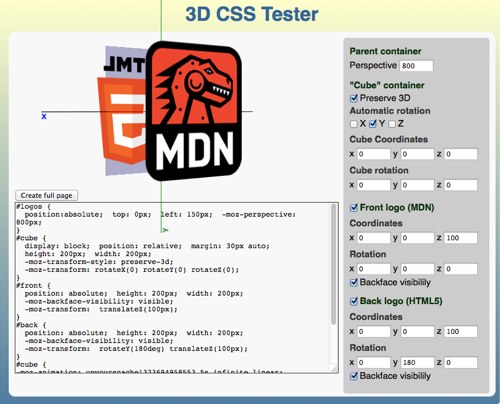Click the Cube rotation y field
This screenshot has height=404, width=500.
pyautogui.click(x=417, y=185)
